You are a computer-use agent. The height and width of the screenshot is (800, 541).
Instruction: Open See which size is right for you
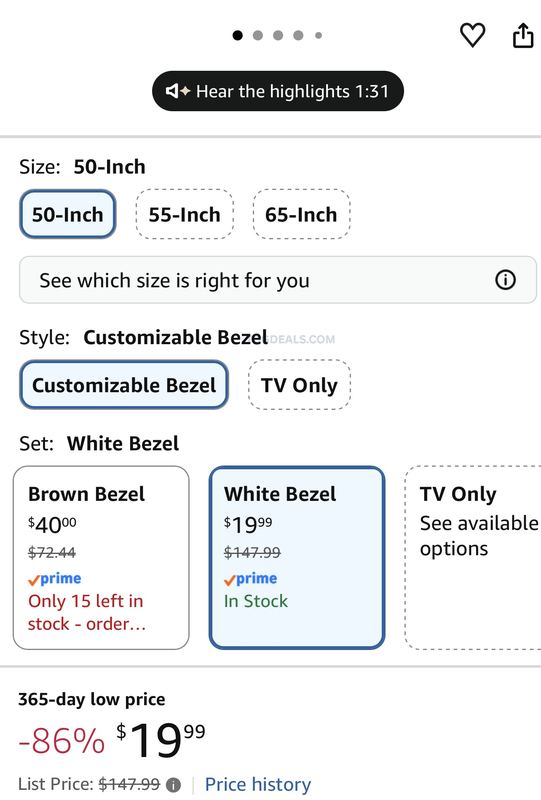[278, 280]
